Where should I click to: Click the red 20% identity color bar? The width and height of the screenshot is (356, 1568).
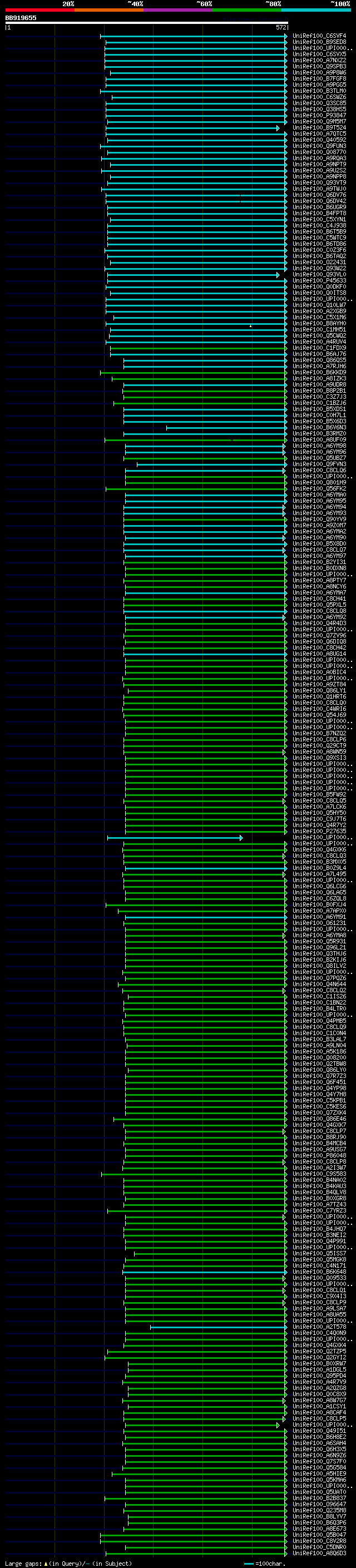pos(39,10)
